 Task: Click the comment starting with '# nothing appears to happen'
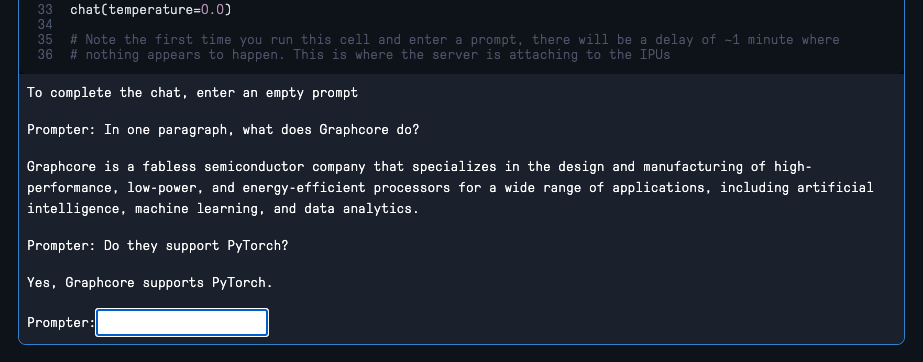tap(370, 55)
